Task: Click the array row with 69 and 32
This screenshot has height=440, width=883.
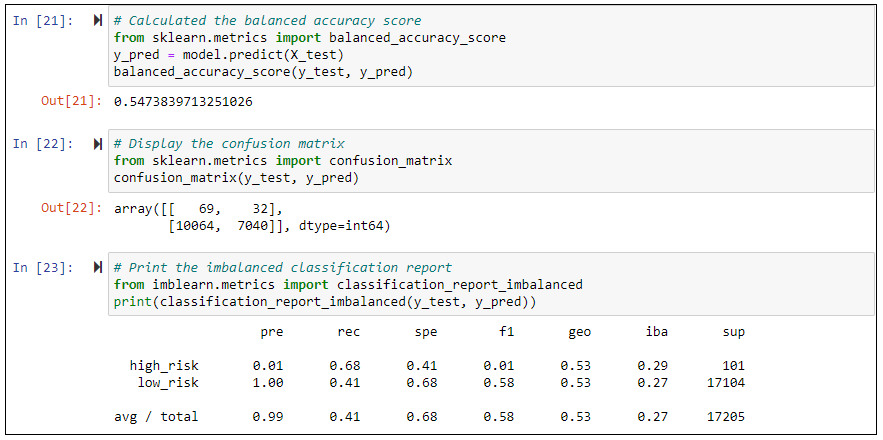Action: (198, 208)
